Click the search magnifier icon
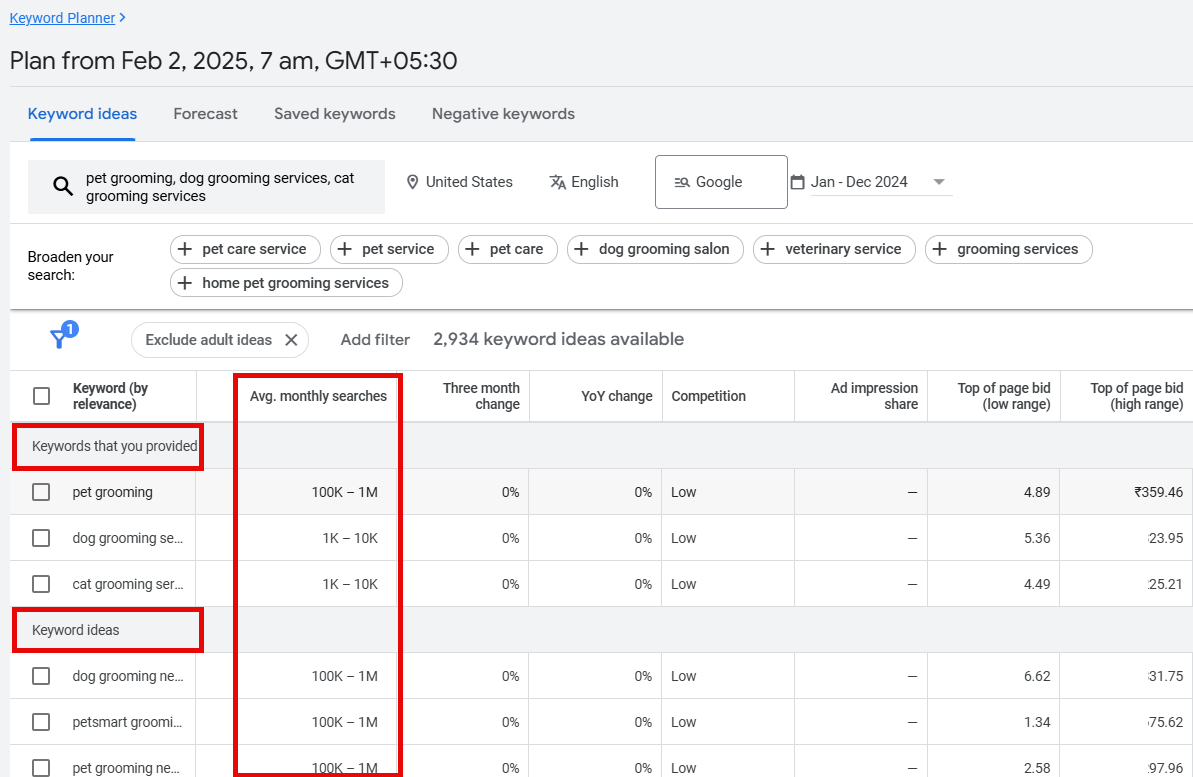Screen dimensions: 1193x777 coord(63,186)
